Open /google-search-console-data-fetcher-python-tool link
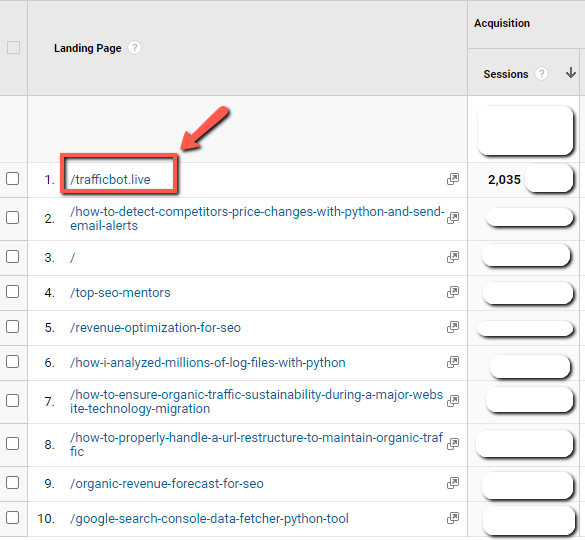The image size is (585, 540). 209,519
